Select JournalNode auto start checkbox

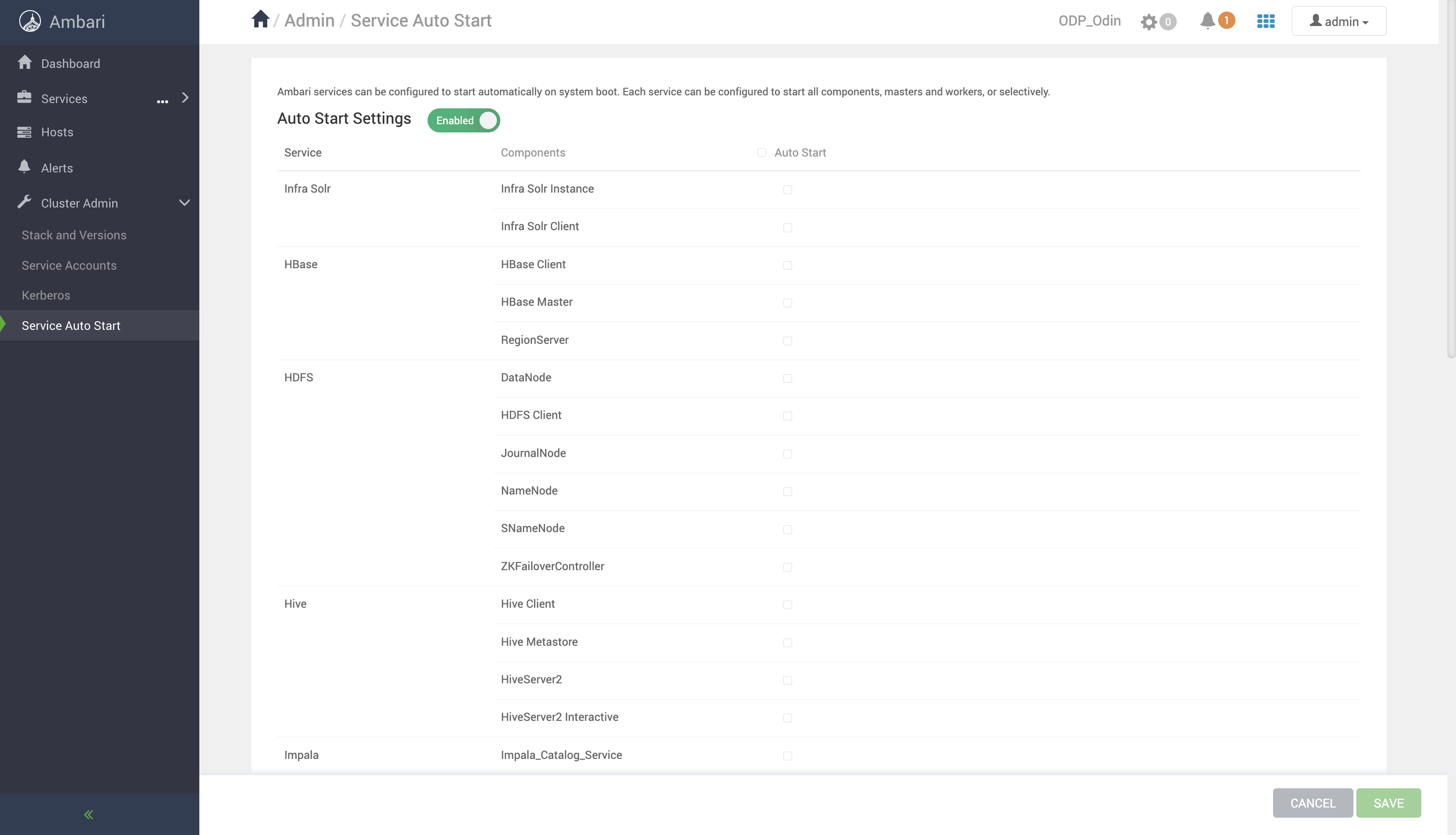(788, 454)
